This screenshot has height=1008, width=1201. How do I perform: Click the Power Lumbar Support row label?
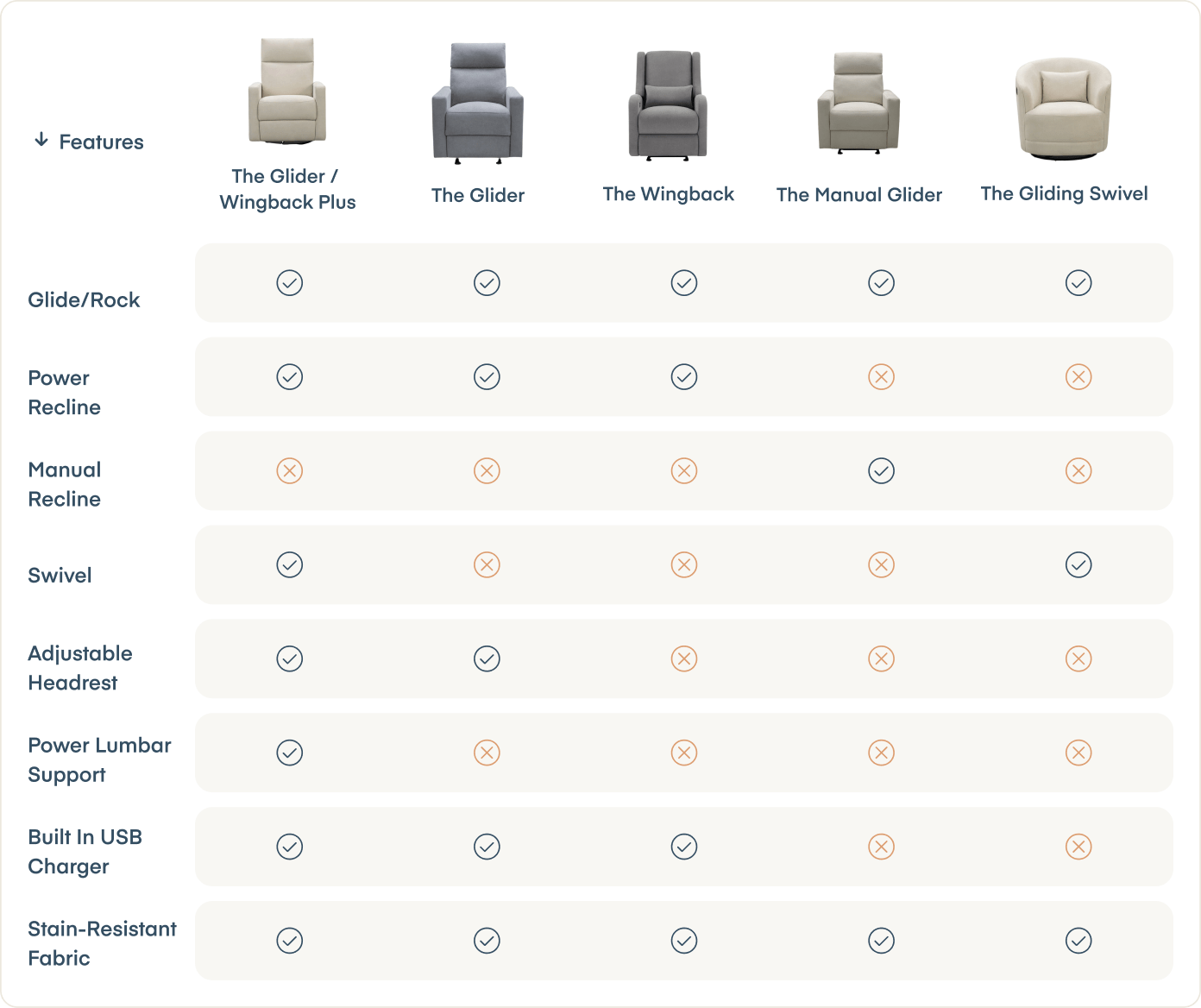click(x=99, y=759)
